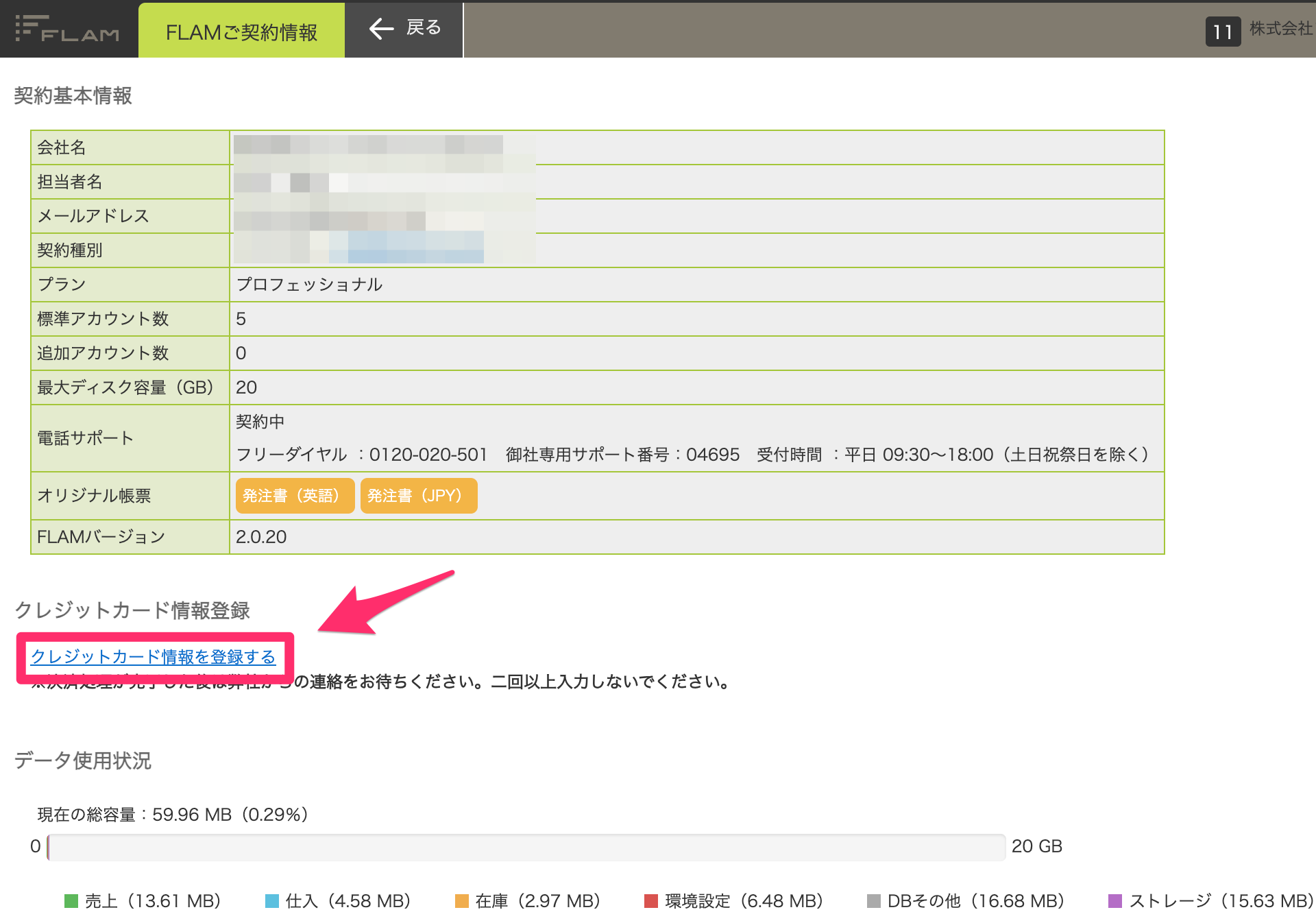
Task: Click the 追加アカウント数 value 0
Action: [241, 353]
